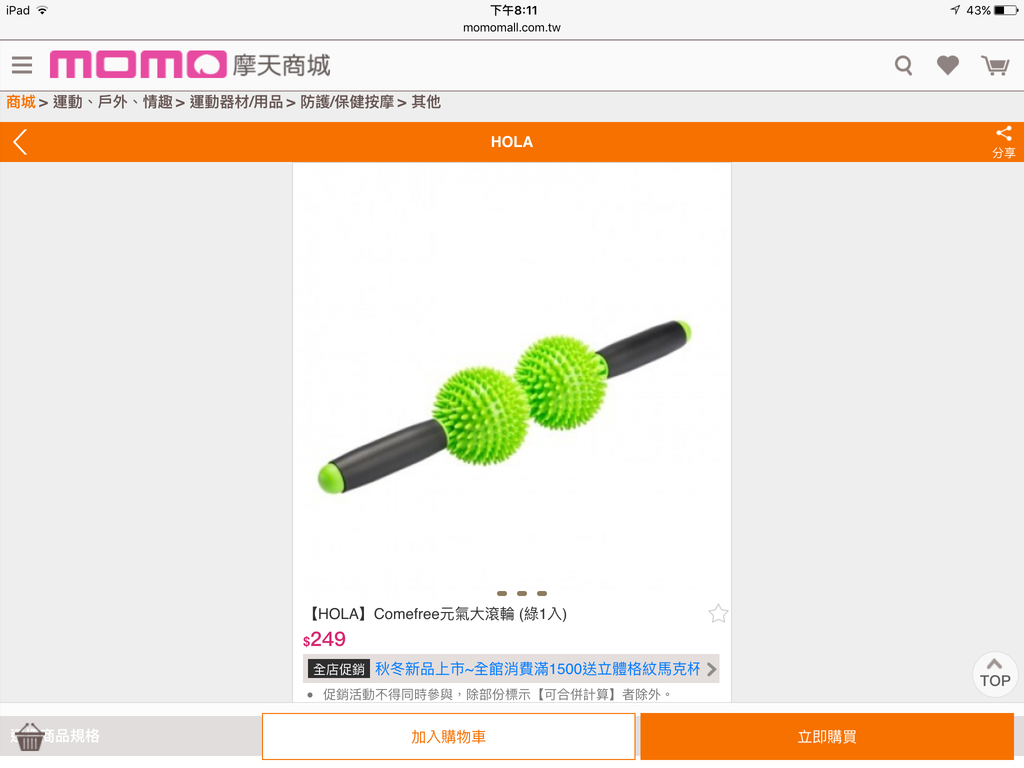This screenshot has height=768, width=1024.
Task: Go back using the left arrow
Action: (20, 142)
